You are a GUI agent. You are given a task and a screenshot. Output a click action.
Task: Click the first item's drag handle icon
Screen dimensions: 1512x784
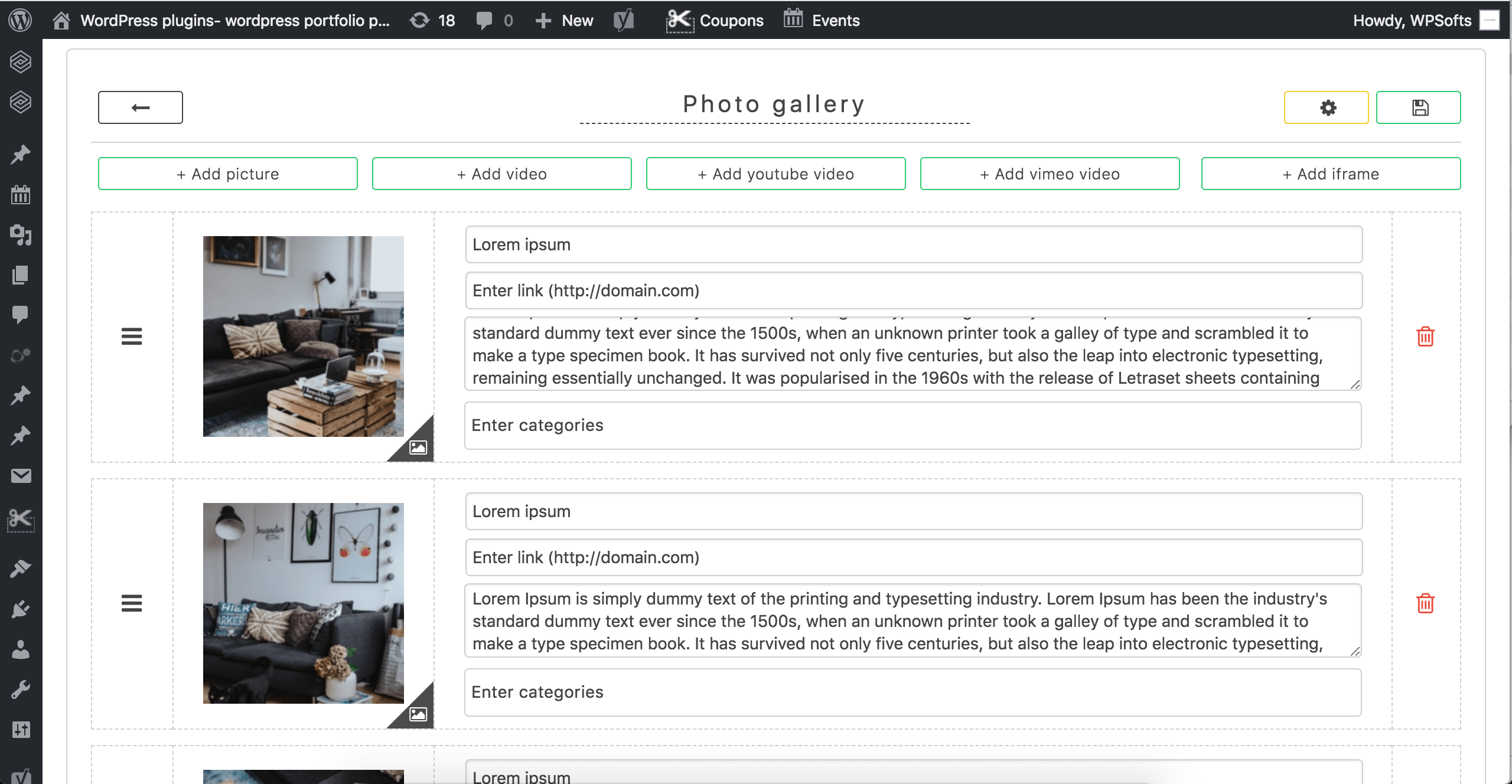coord(132,337)
